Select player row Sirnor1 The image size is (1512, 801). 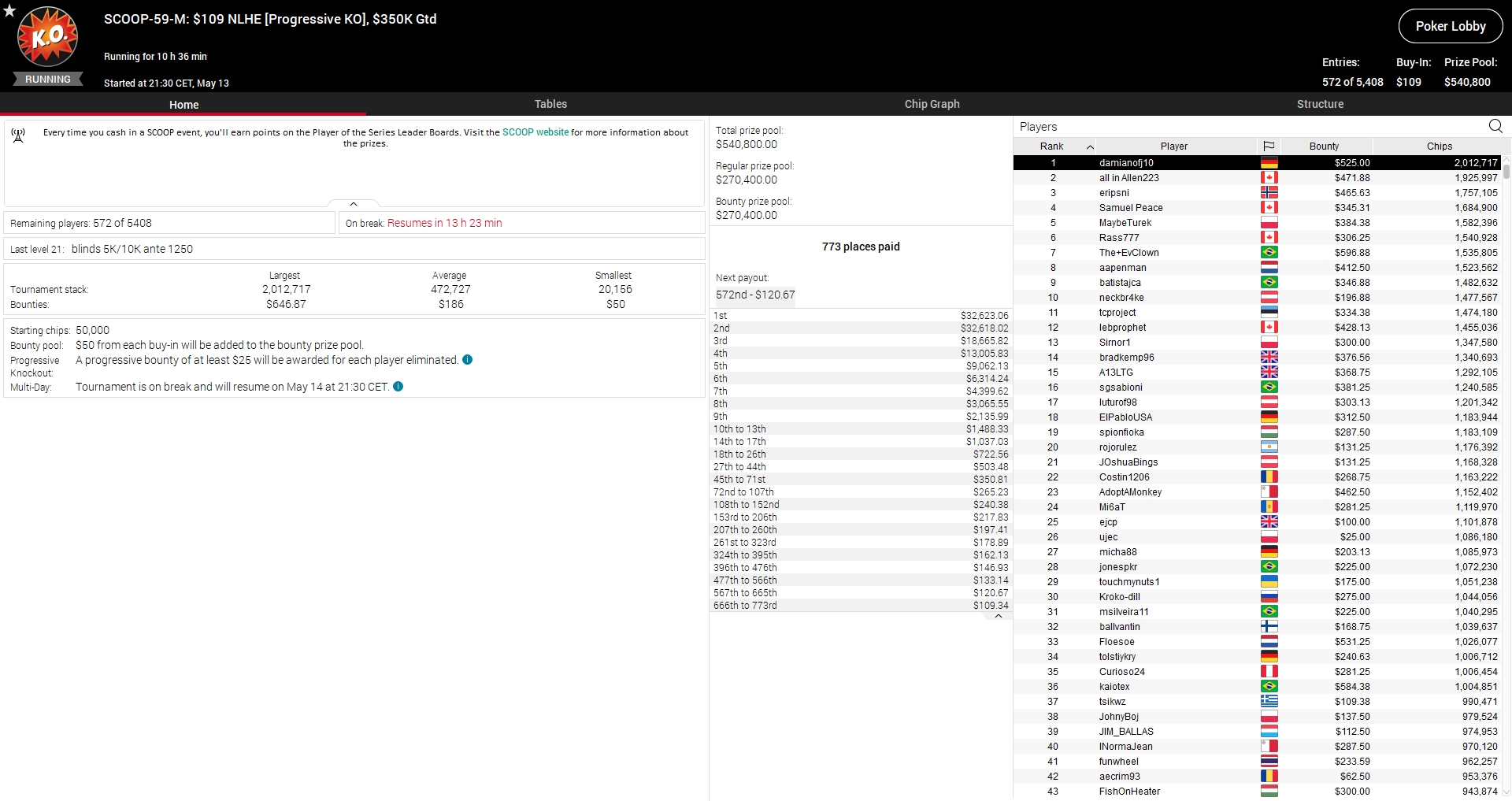[1258, 343]
